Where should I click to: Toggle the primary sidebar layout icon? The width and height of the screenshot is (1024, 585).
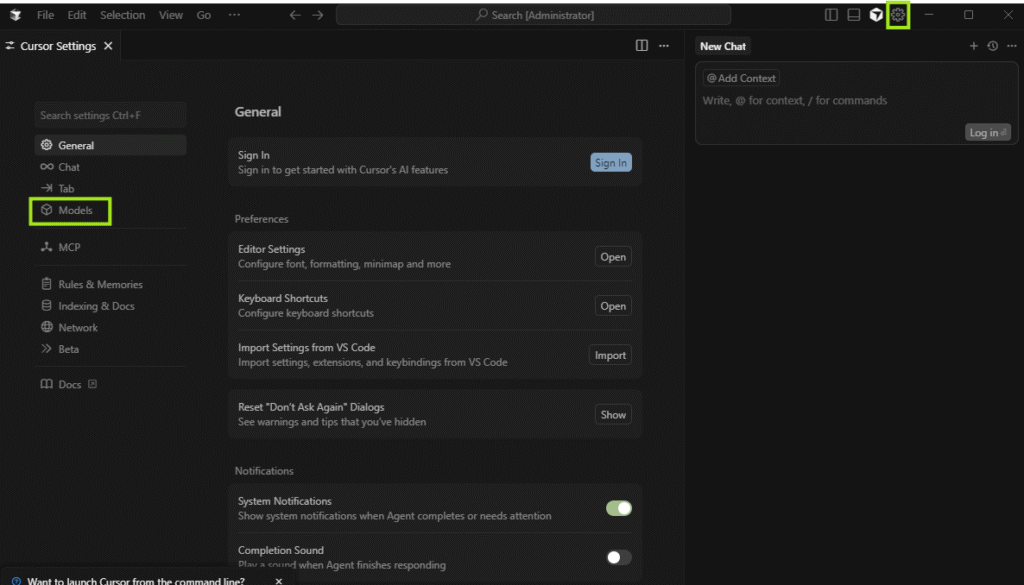(831, 15)
